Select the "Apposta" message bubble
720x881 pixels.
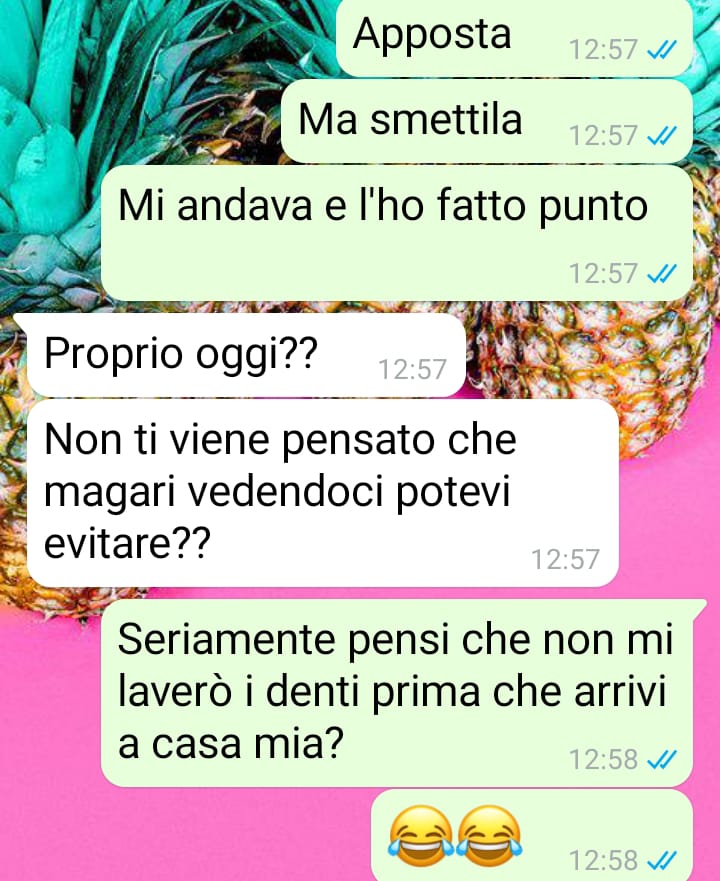click(x=514, y=37)
